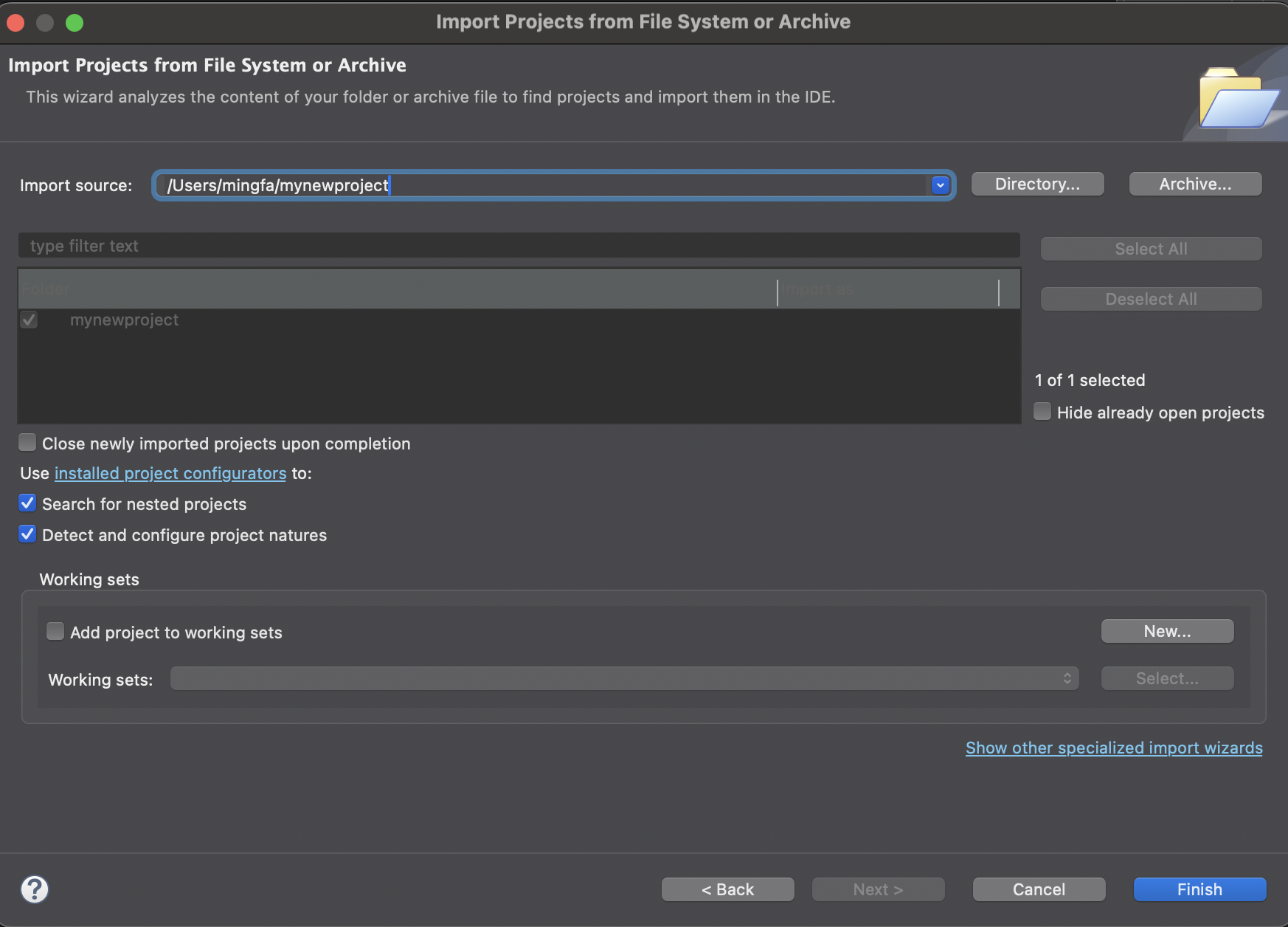The height and width of the screenshot is (927, 1288).
Task: Click the Archive... button
Action: tap(1195, 185)
